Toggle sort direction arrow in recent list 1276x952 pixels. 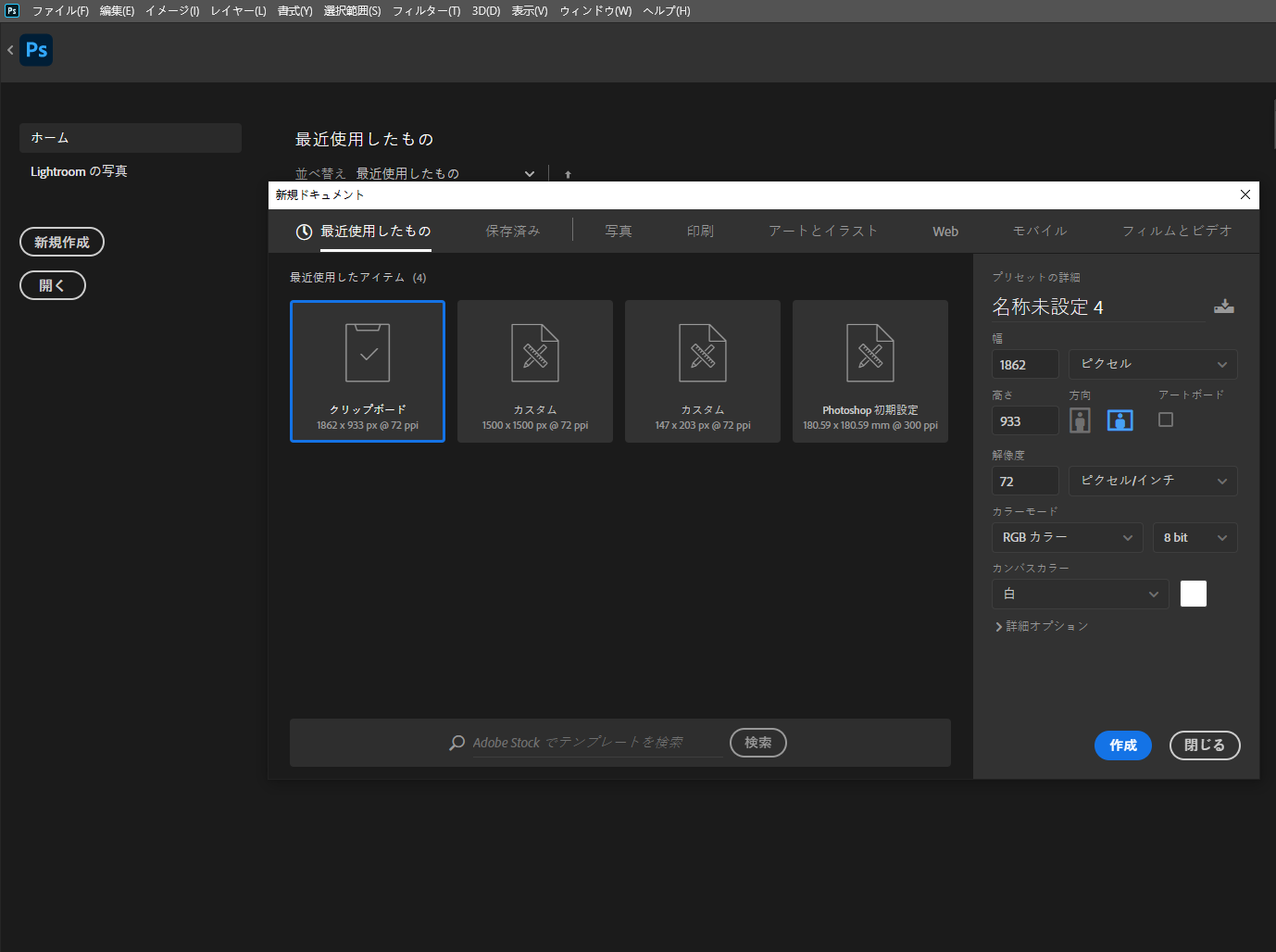click(x=568, y=174)
